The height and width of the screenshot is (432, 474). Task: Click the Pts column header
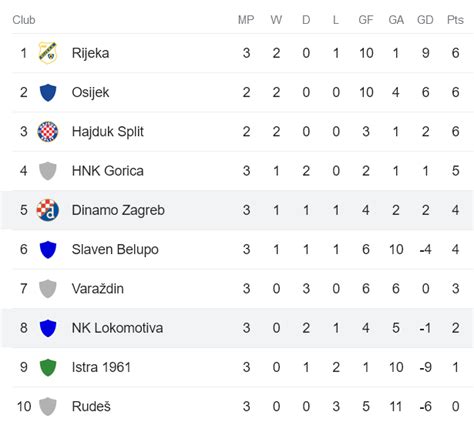point(455,20)
